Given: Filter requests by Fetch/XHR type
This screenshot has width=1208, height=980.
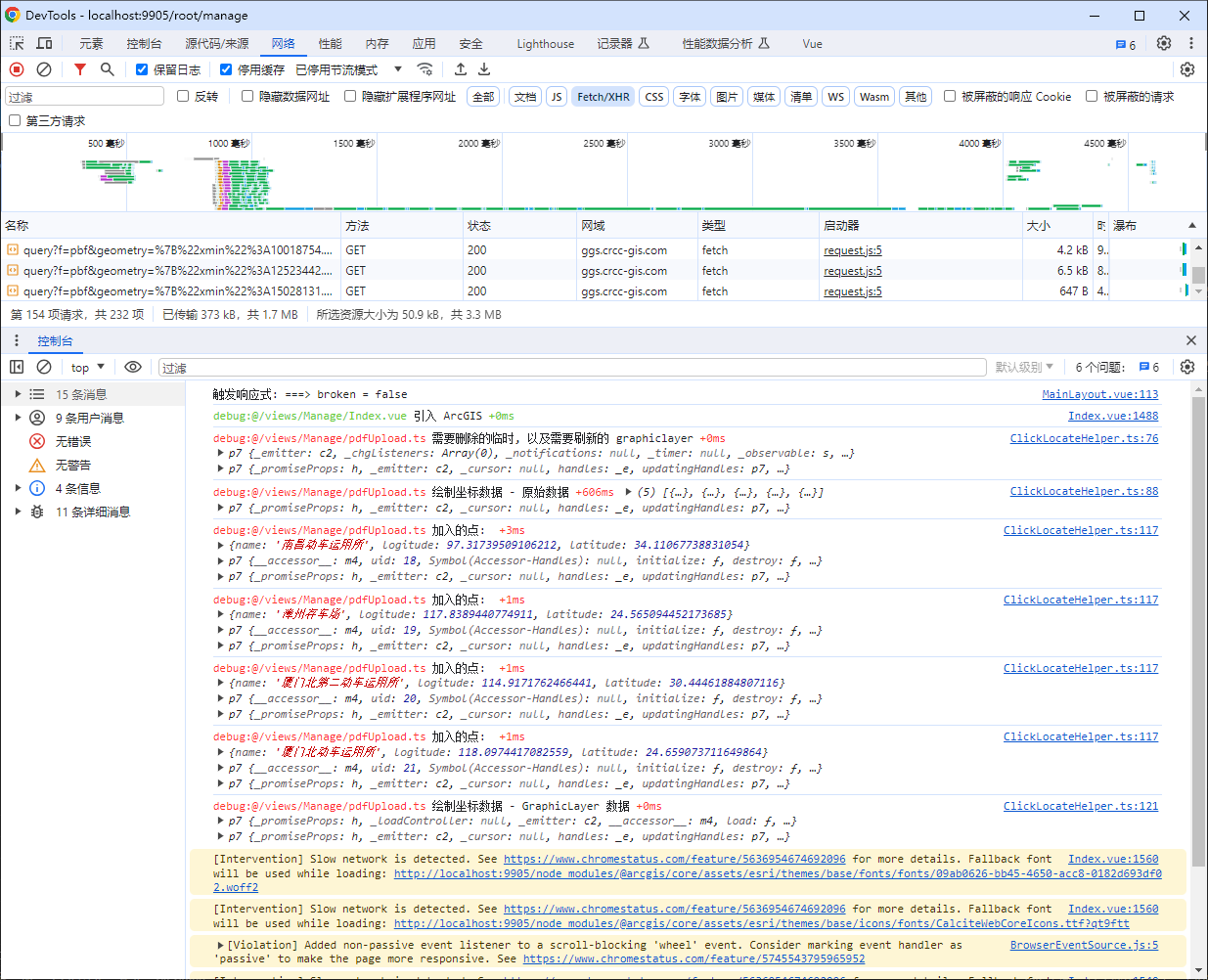Looking at the screenshot, I should pos(604,96).
